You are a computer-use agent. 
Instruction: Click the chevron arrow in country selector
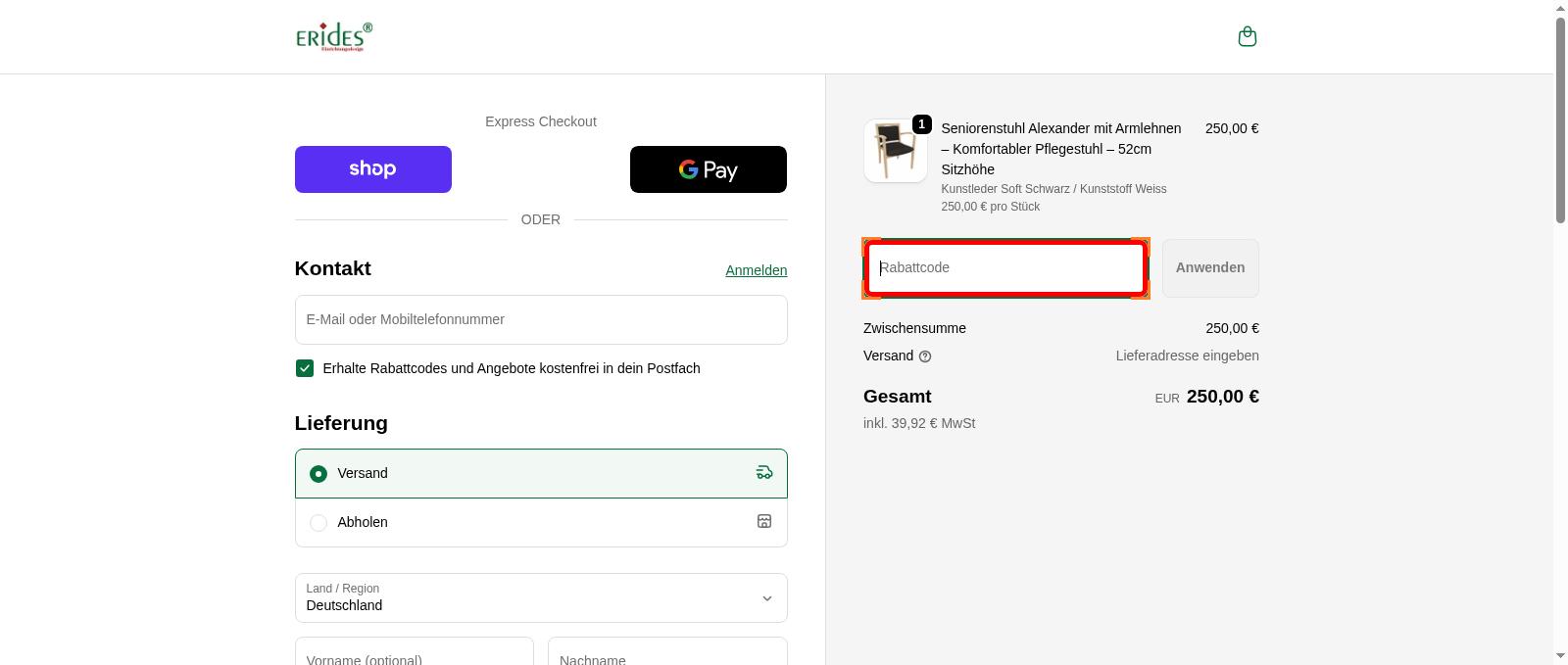(x=766, y=598)
